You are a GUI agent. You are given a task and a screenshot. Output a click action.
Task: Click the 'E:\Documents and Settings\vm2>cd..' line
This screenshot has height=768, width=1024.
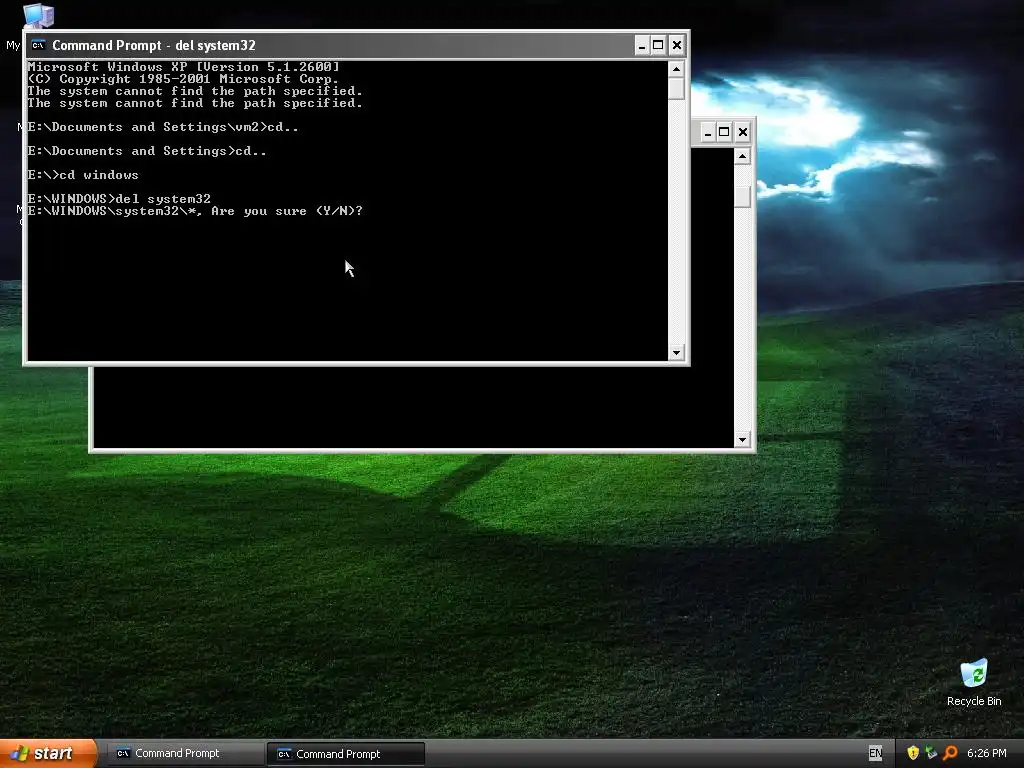pos(163,127)
